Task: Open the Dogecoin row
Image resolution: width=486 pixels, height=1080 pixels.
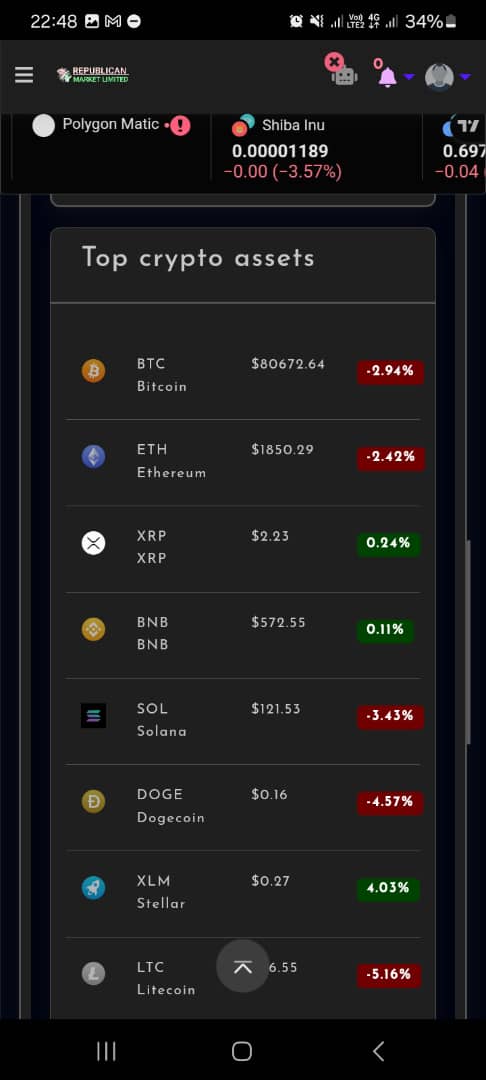Action: pyautogui.click(x=243, y=807)
